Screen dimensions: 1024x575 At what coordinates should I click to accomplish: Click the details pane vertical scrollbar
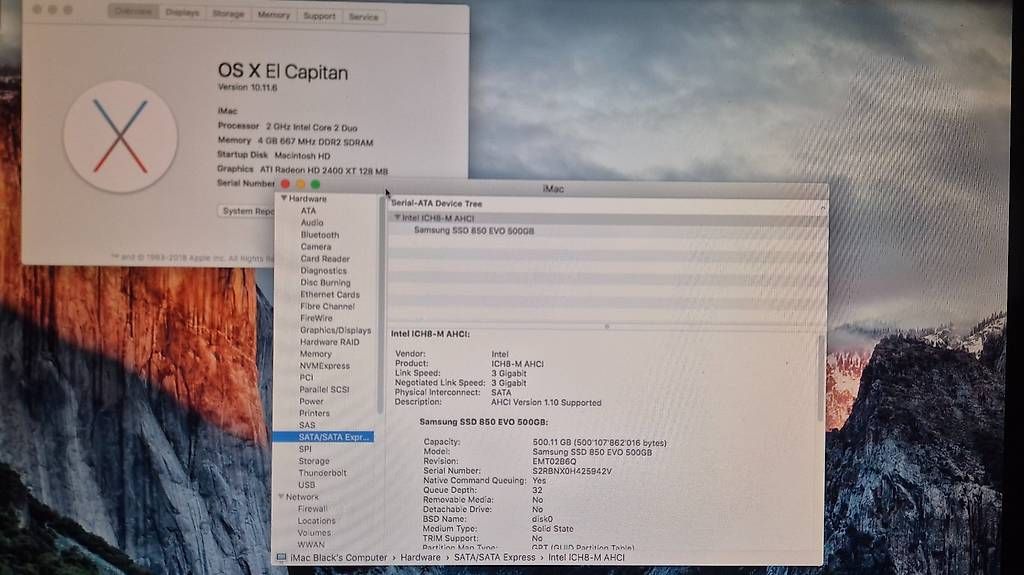point(821,378)
